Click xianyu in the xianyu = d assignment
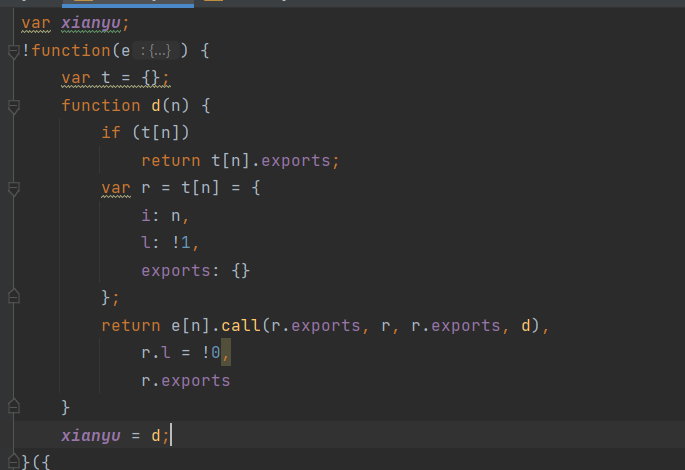This screenshot has height=470, width=685. pos(90,435)
